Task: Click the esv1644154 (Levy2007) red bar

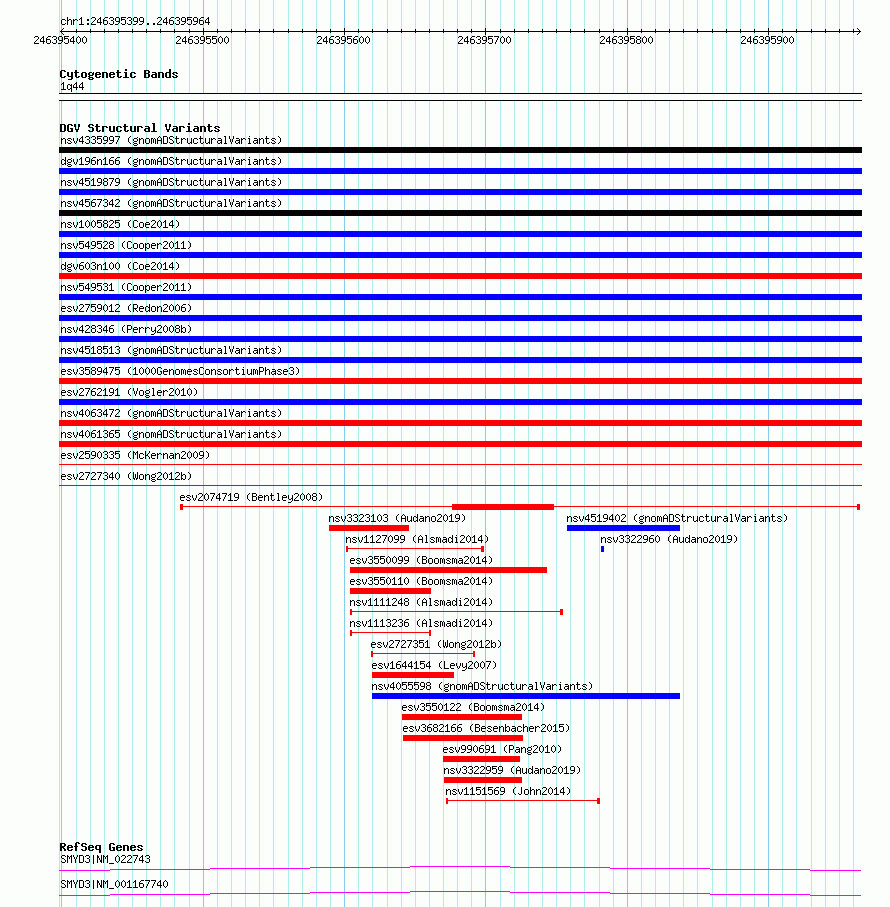Action: (413, 675)
